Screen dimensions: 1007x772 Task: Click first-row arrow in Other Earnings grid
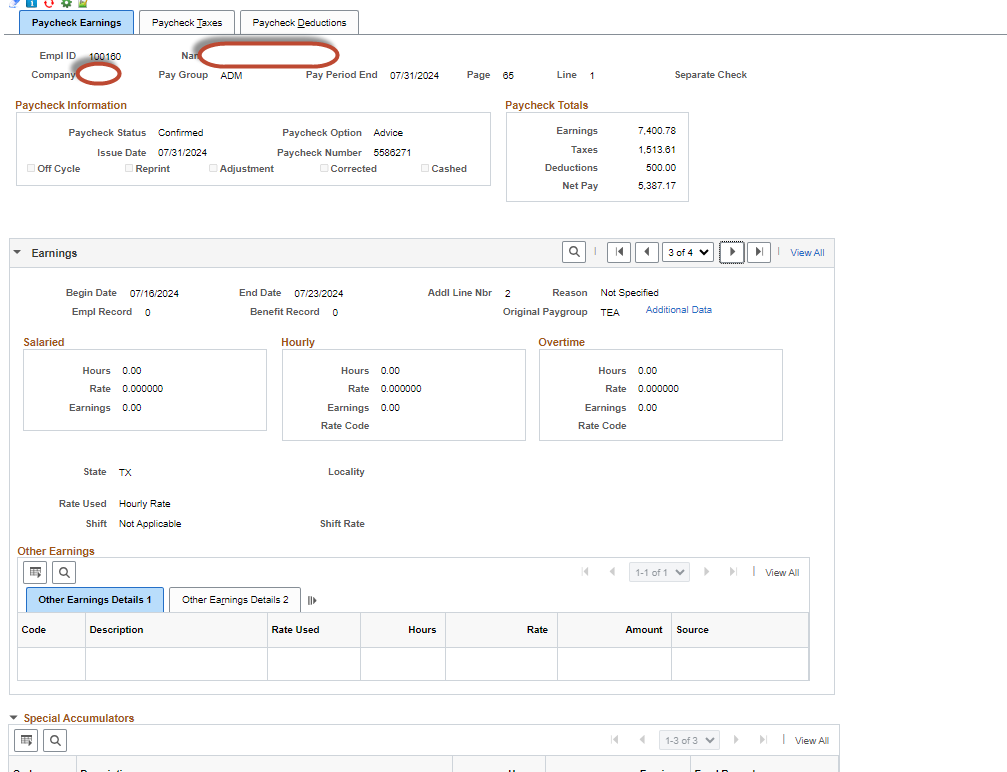pos(585,572)
